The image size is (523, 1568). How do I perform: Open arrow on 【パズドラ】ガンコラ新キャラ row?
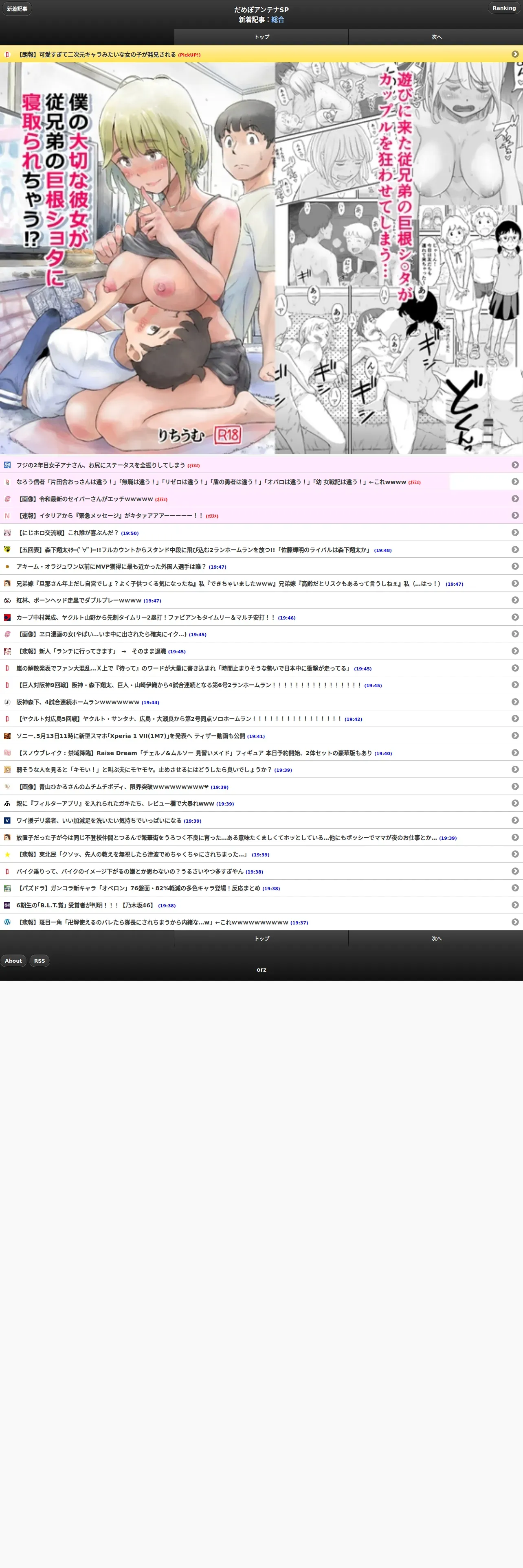(515, 888)
